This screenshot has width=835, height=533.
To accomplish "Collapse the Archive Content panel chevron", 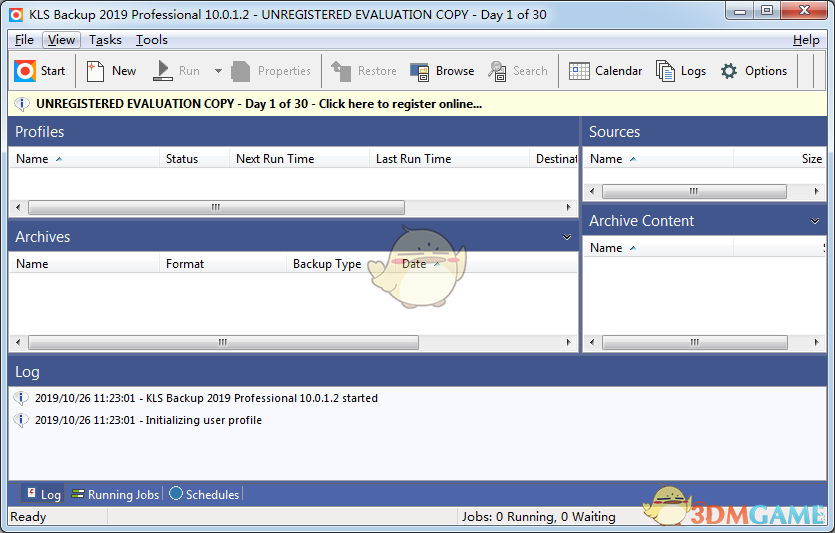I will pos(815,221).
